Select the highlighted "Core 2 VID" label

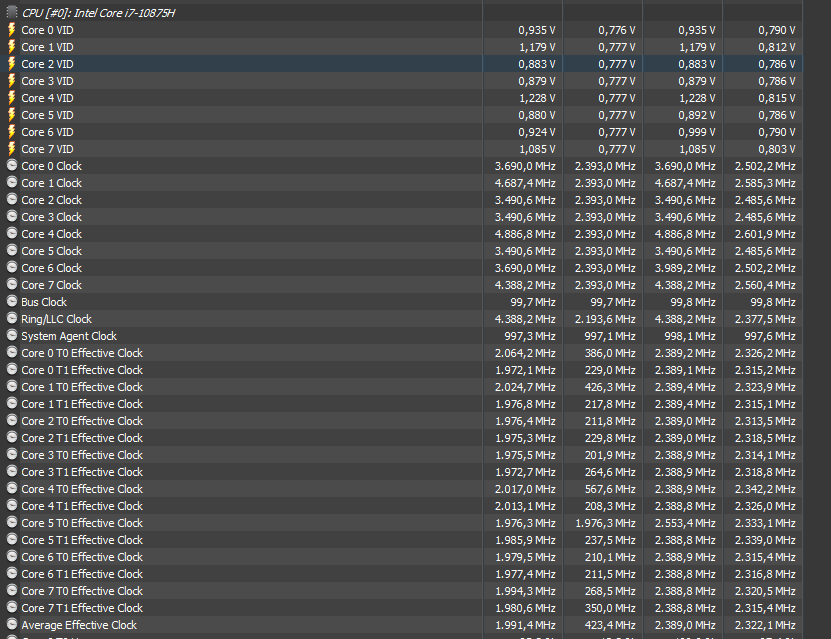pos(47,64)
